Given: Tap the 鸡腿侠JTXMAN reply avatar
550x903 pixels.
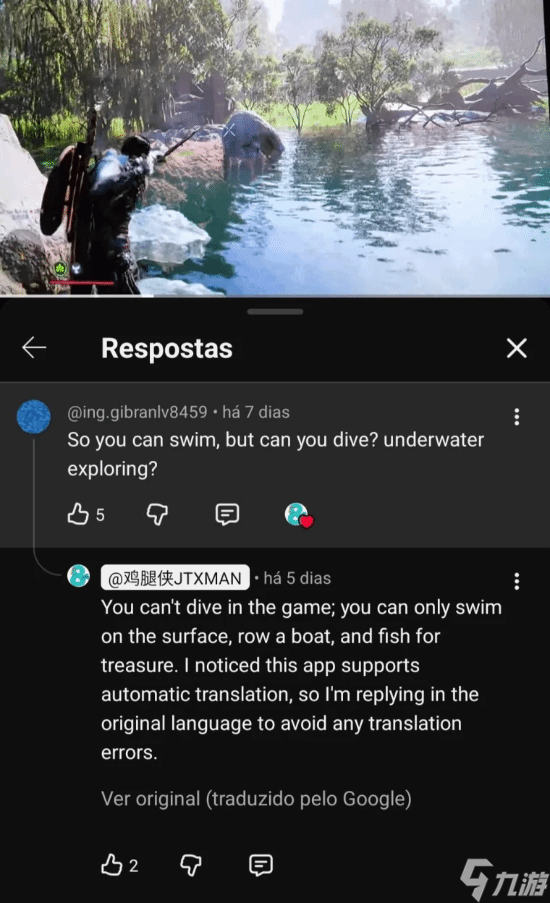Looking at the screenshot, I should 79,575.
